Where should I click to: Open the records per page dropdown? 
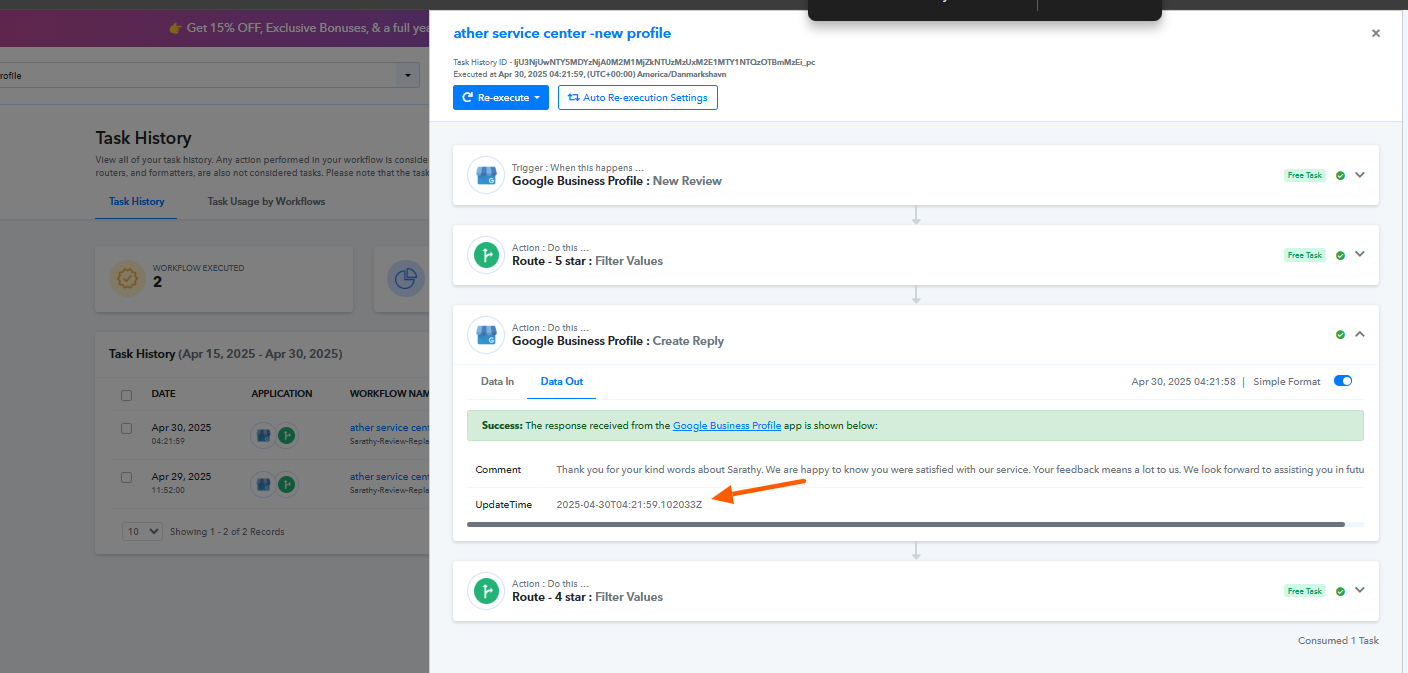142,532
